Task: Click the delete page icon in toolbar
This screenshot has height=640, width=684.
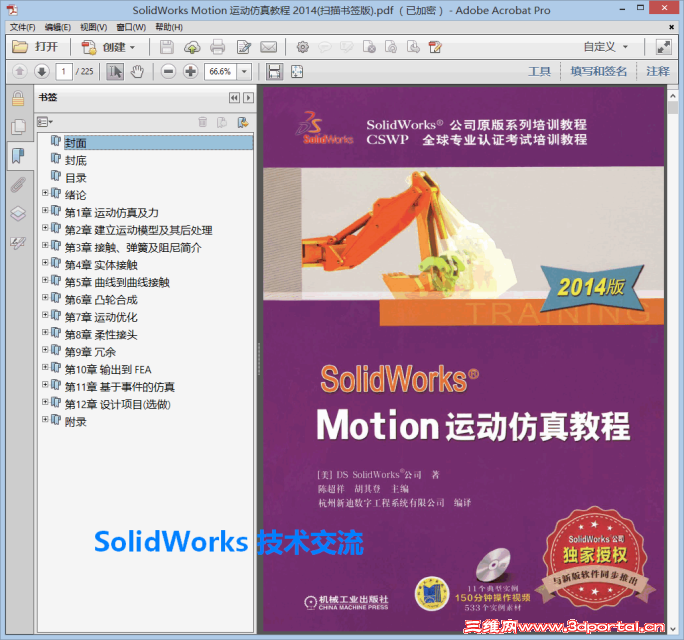Action: point(369,47)
